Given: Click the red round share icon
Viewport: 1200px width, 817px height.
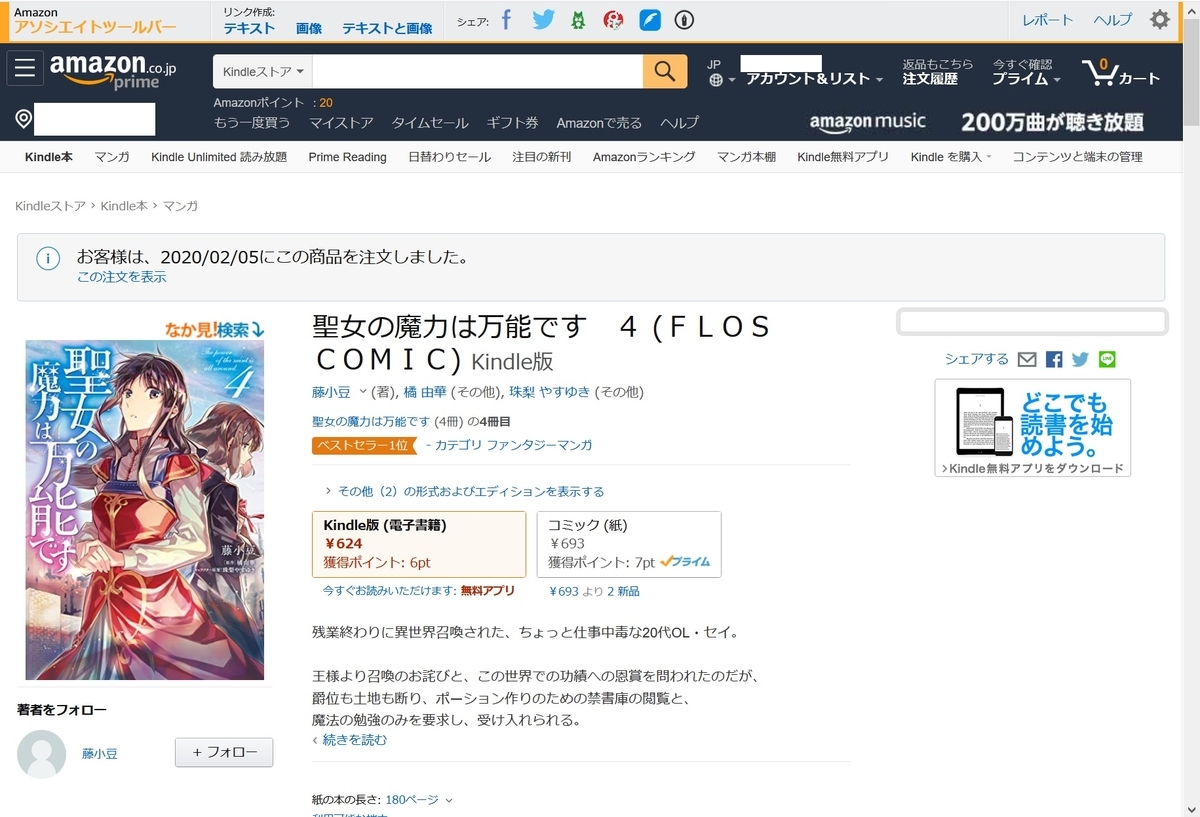Looking at the screenshot, I should pyautogui.click(x=614, y=20).
